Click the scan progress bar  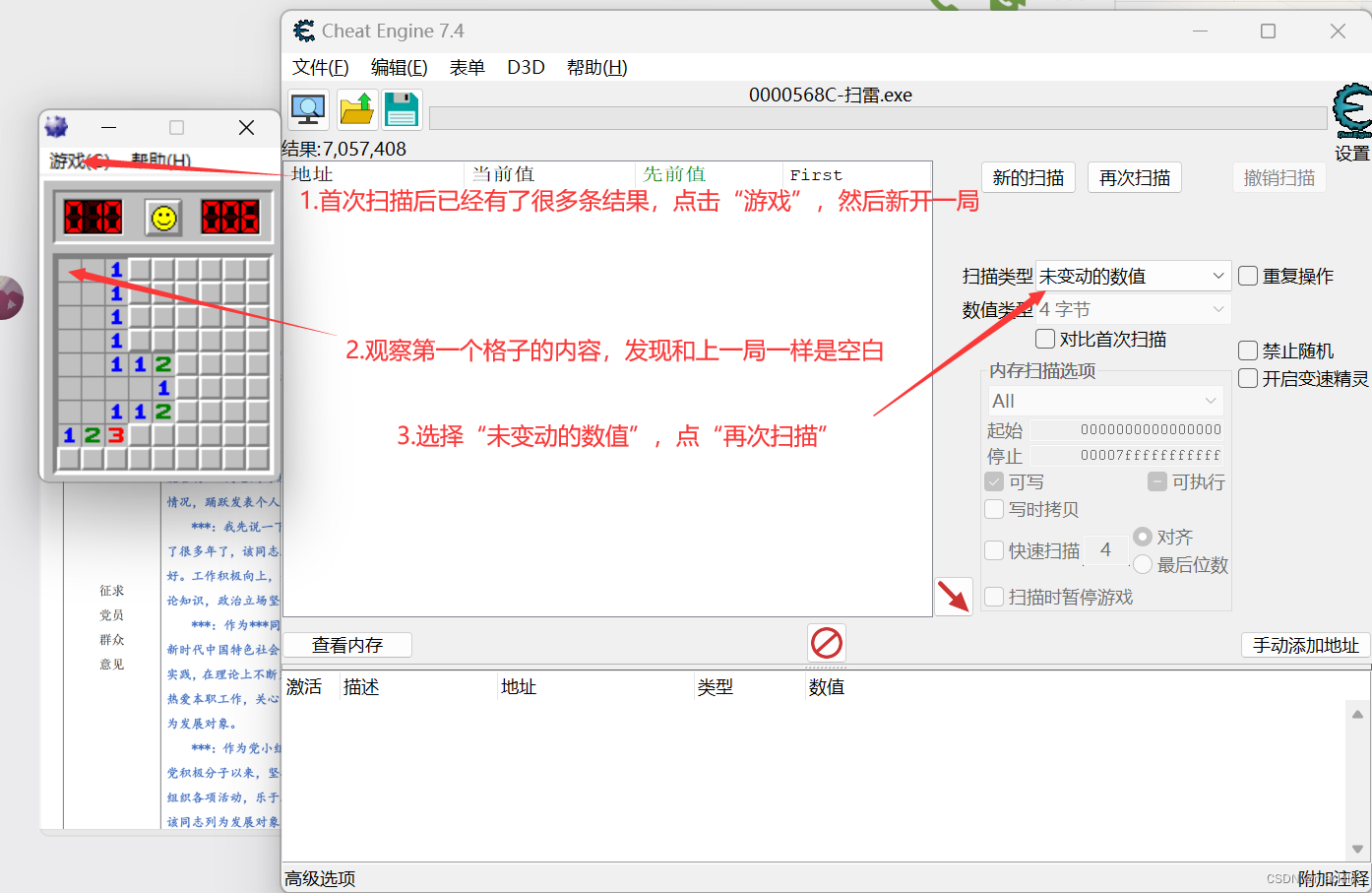(878, 118)
